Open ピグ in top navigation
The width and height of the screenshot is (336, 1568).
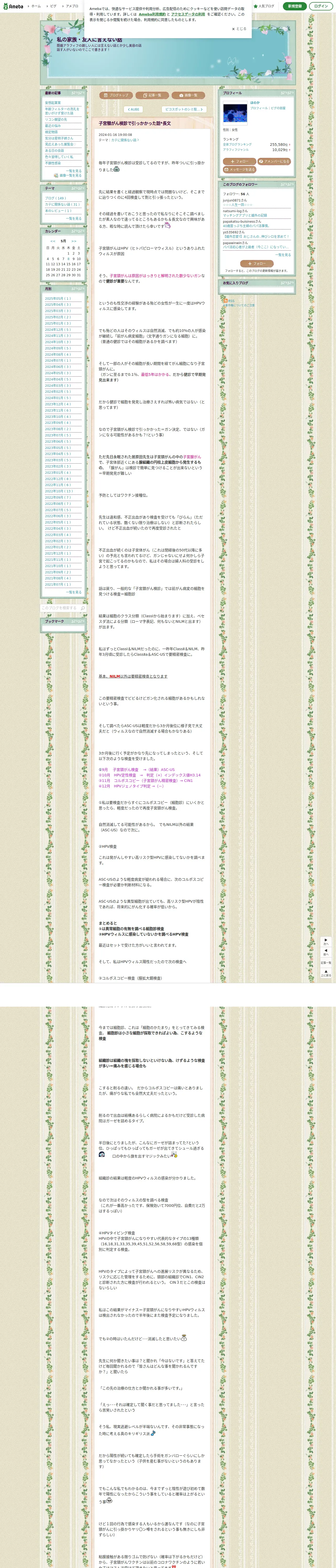pos(53,6)
